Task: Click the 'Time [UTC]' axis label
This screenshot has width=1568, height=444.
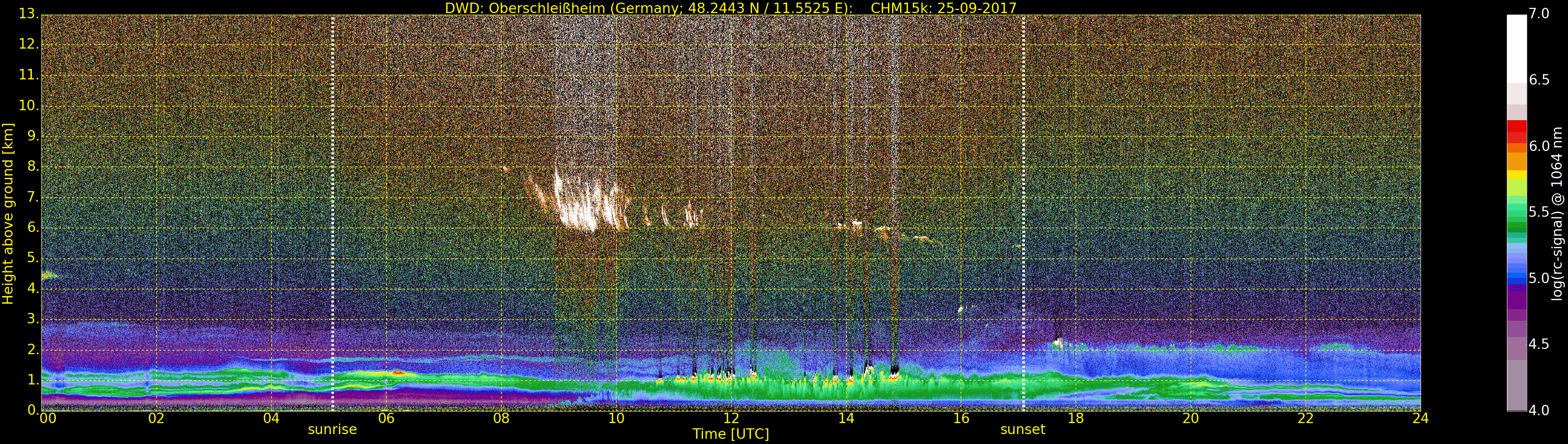Action: pyautogui.click(x=731, y=434)
